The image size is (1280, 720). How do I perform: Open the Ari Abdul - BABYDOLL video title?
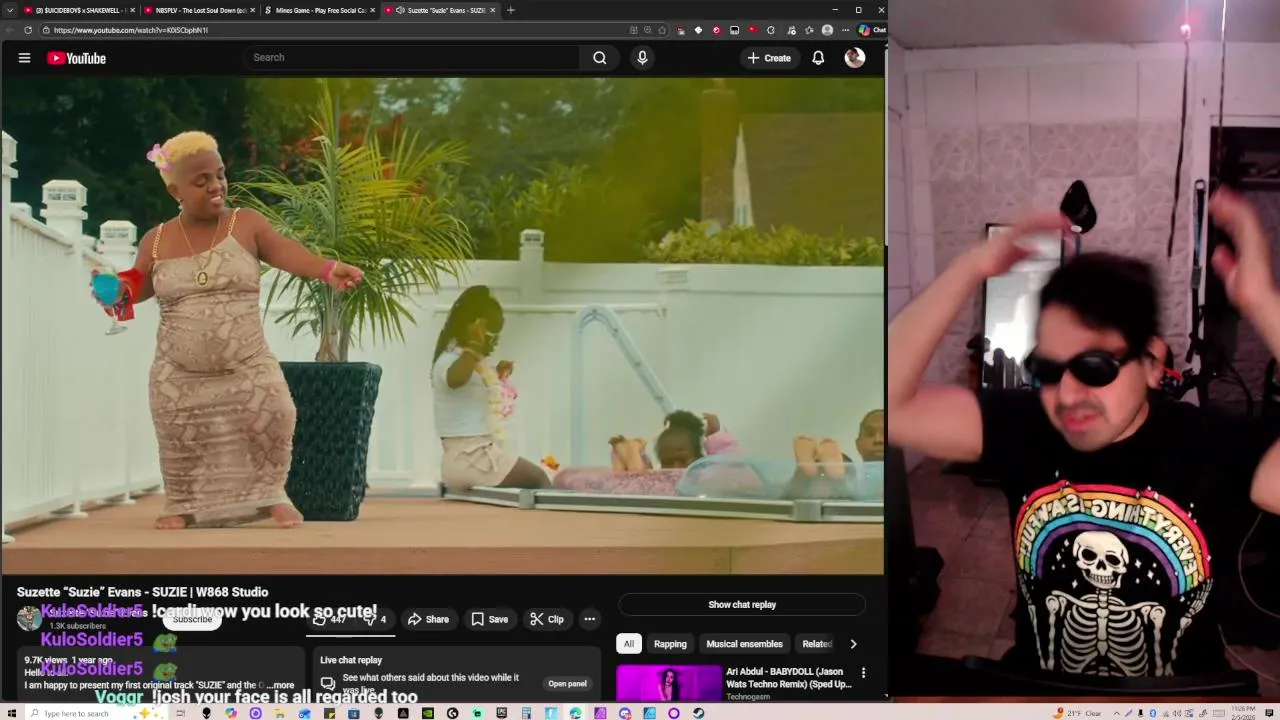(x=789, y=678)
